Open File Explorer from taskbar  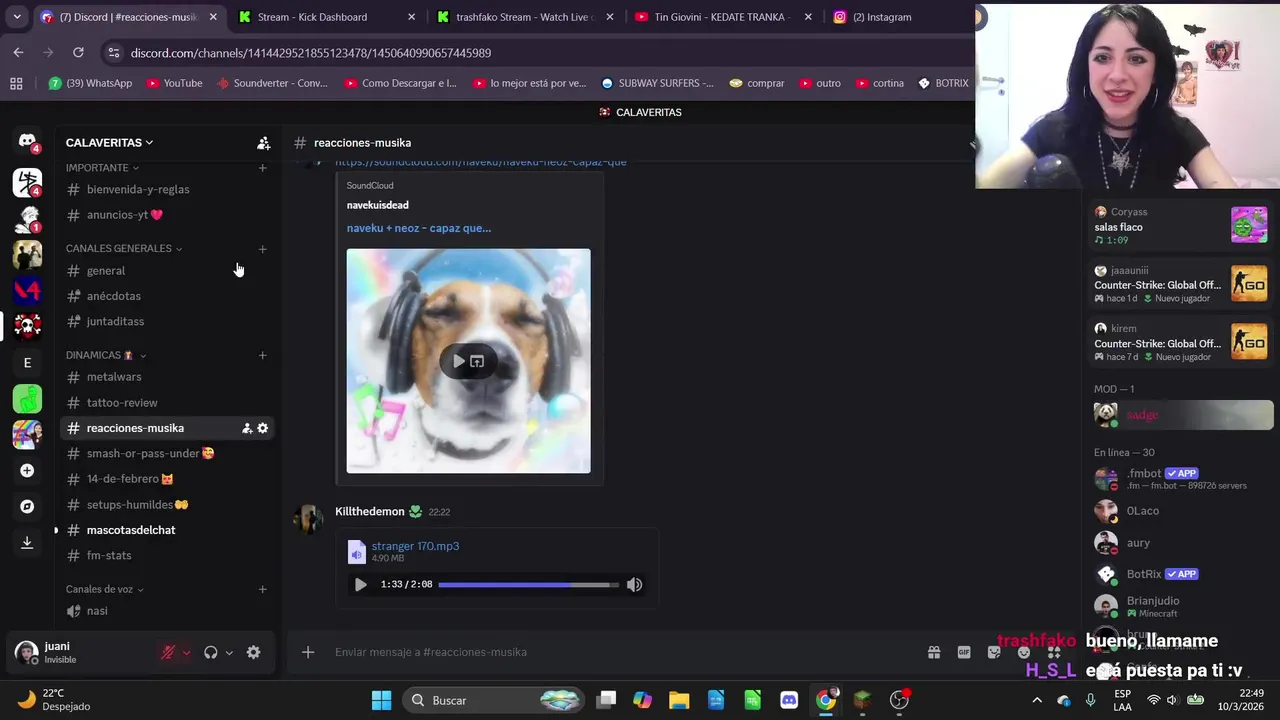click(x=679, y=700)
